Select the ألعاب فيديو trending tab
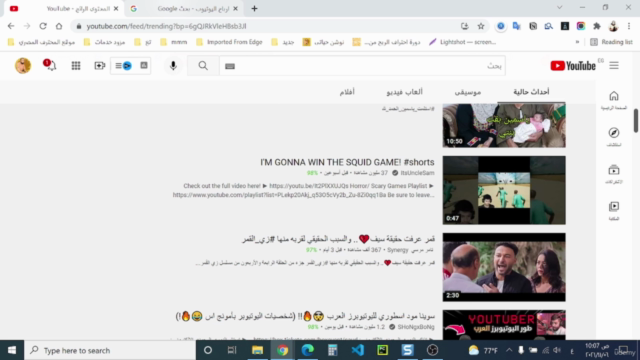 coord(404,92)
